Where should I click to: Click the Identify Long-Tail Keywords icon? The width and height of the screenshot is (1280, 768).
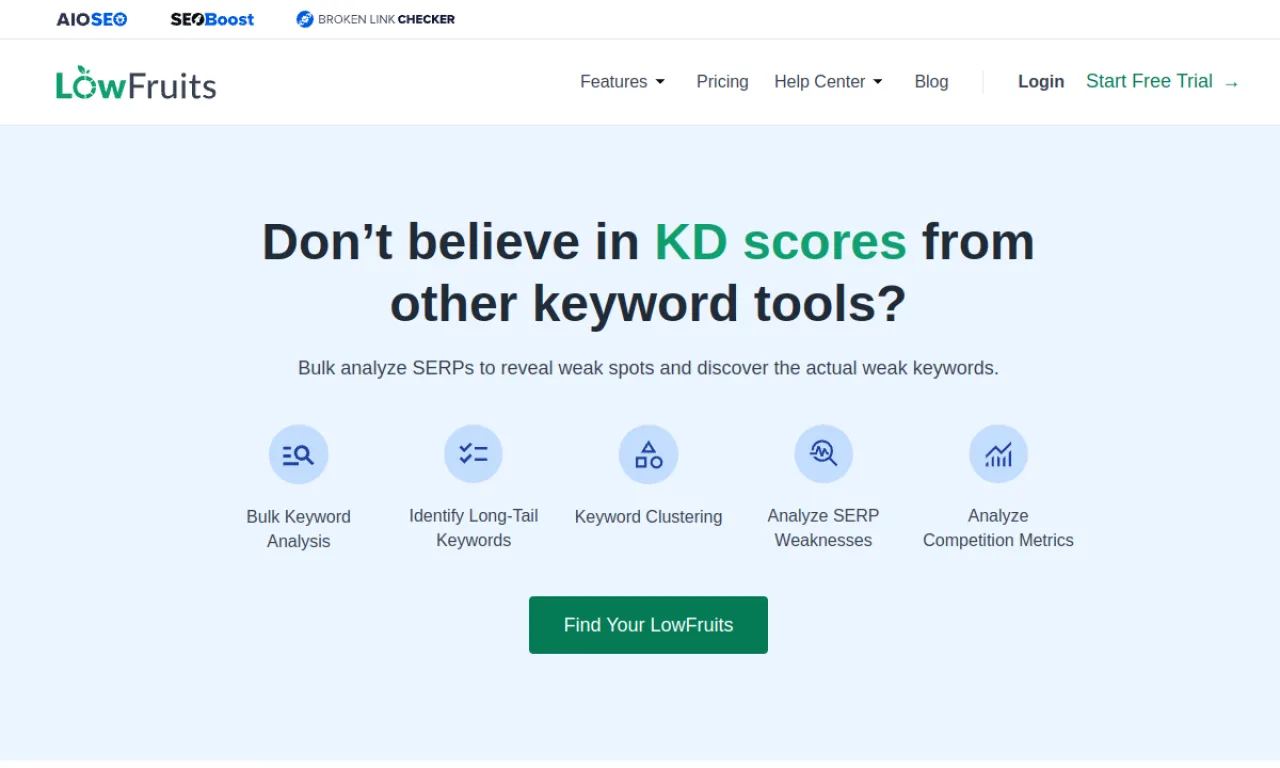[x=473, y=454]
